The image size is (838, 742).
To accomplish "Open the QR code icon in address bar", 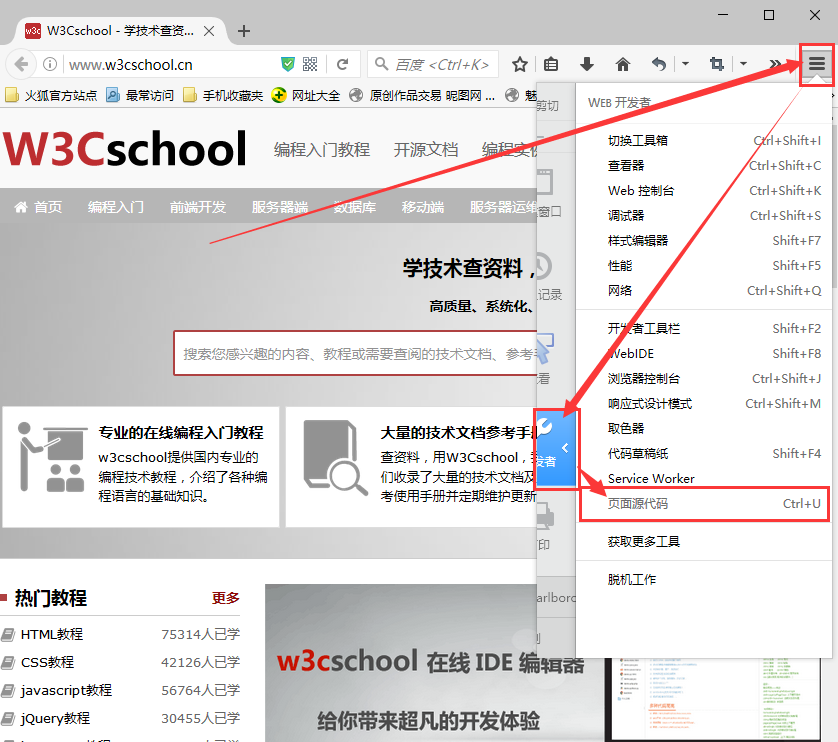I will [x=310, y=64].
